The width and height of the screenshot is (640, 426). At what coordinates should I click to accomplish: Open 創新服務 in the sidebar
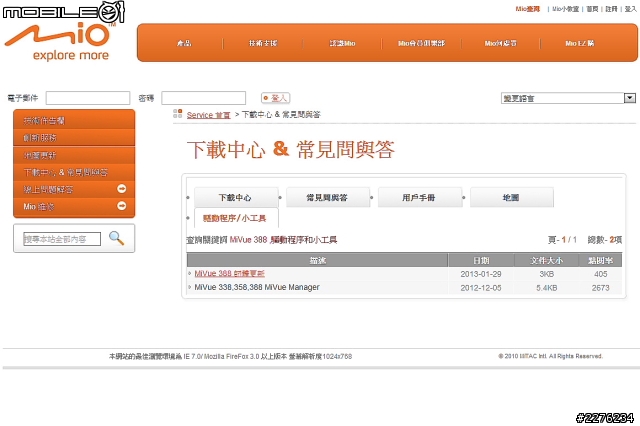(74, 138)
